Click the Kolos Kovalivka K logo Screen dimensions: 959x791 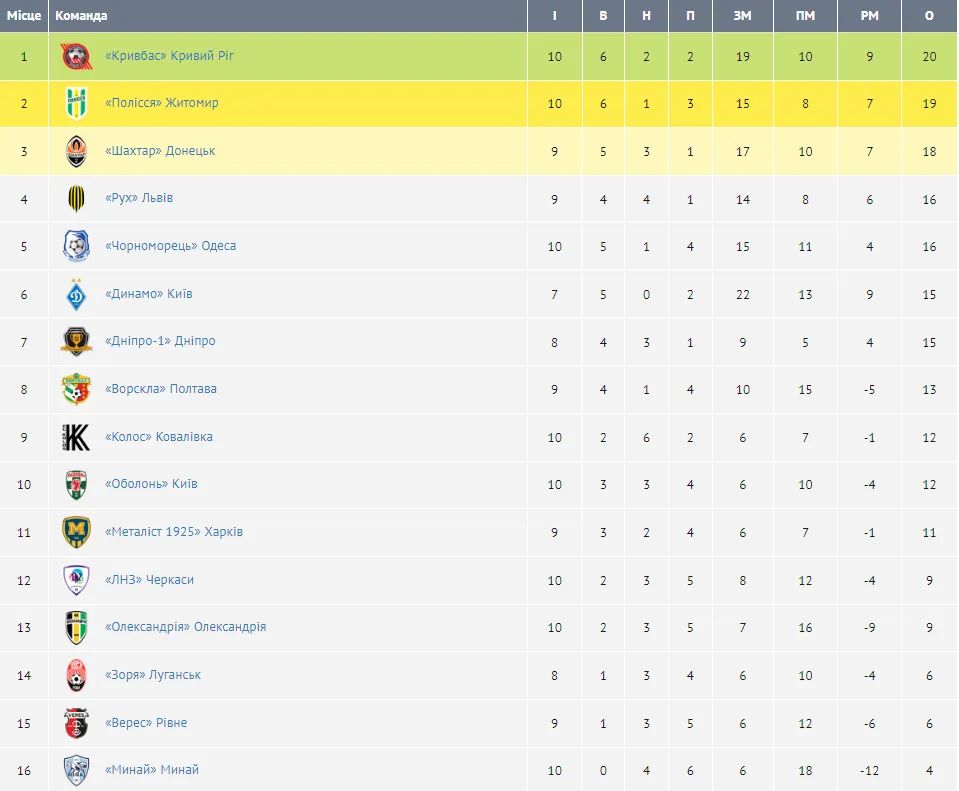tap(76, 437)
